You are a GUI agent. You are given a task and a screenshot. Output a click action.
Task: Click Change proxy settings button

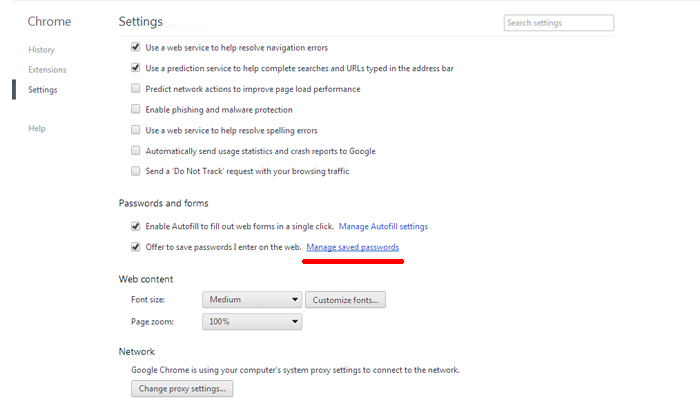pos(182,388)
